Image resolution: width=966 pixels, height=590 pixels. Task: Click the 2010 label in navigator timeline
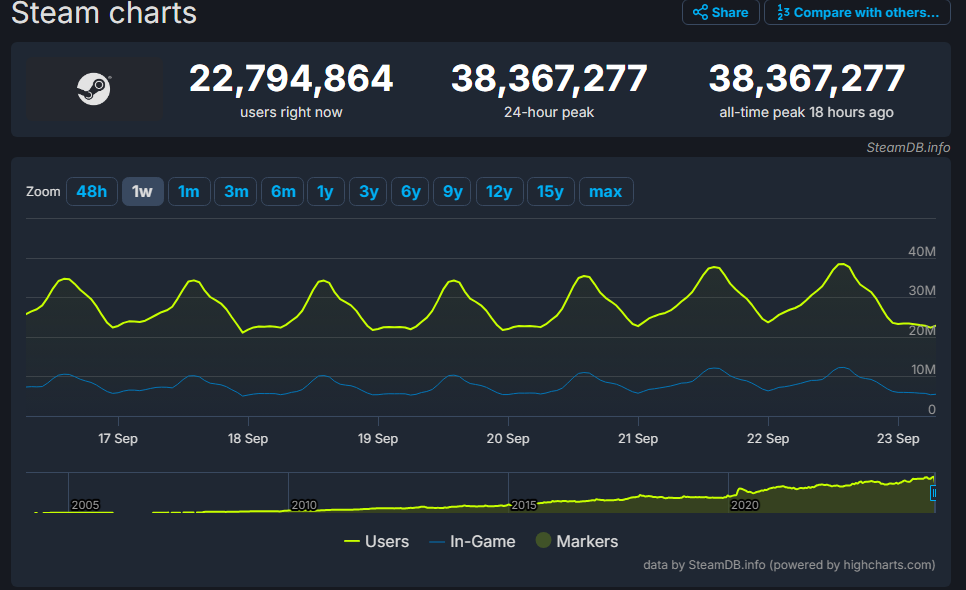tap(304, 505)
